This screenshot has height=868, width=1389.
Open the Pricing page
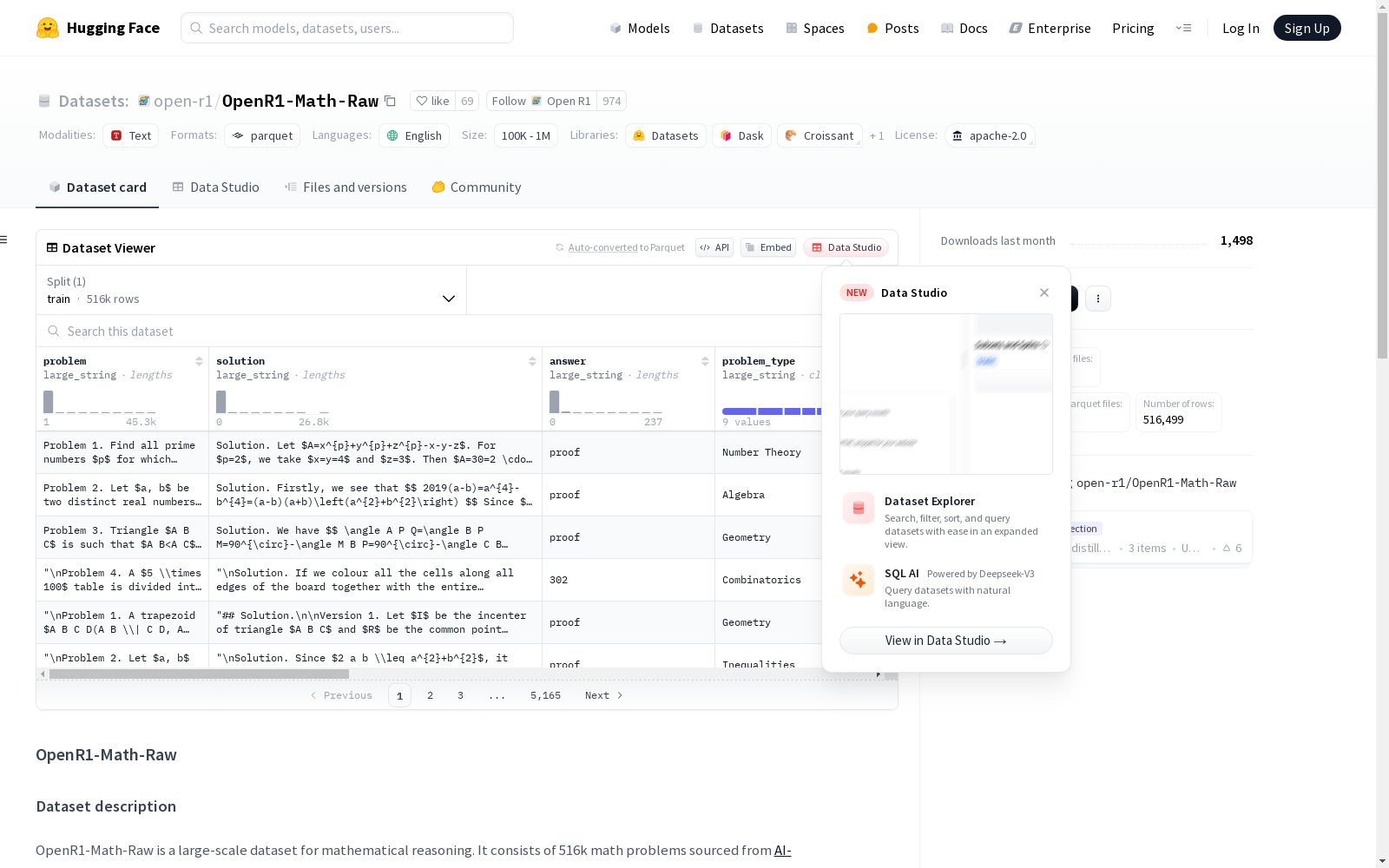tap(1133, 28)
